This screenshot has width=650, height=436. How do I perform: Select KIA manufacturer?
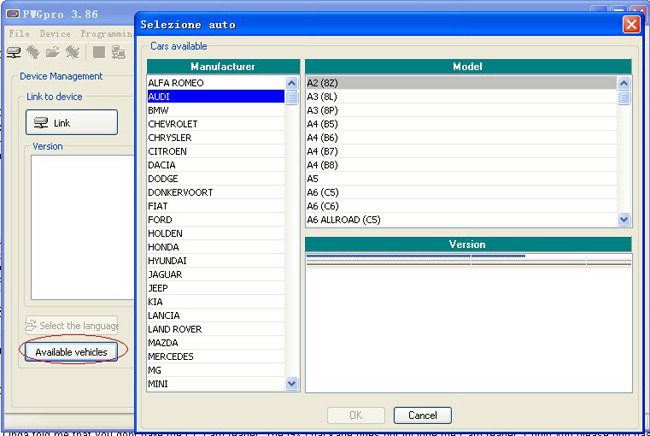coord(216,302)
